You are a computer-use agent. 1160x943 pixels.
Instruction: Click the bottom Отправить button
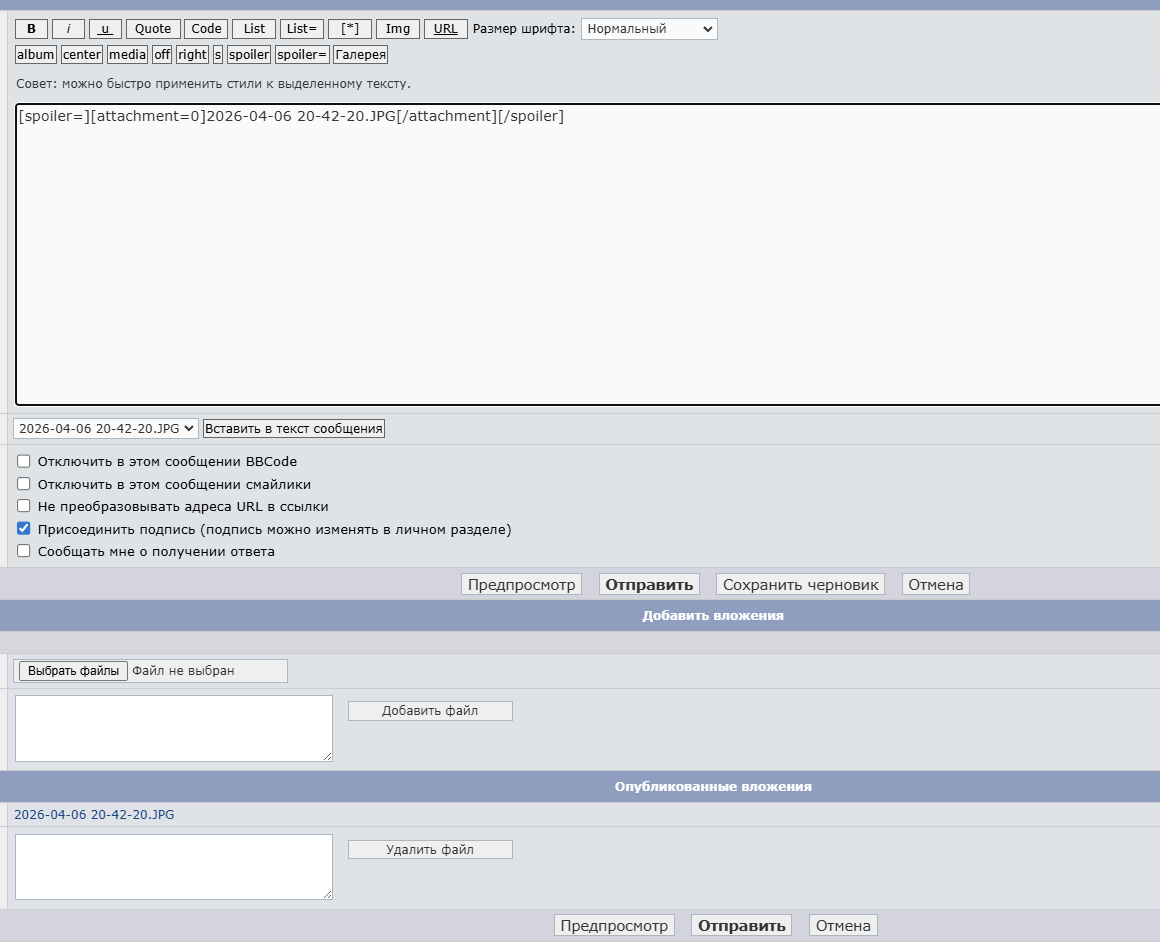point(741,925)
